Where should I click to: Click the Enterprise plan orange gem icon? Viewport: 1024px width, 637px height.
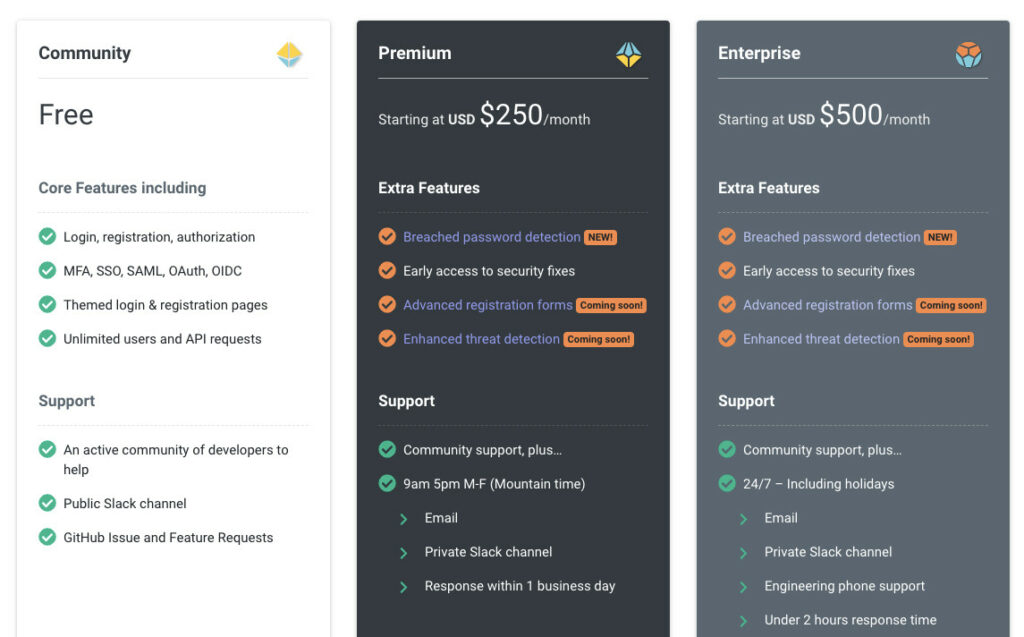(968, 55)
